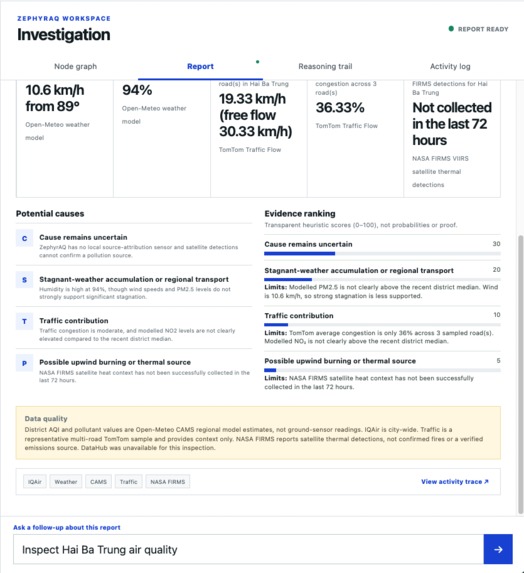Switch to the Reasoning trail tab
Viewport: 524px width, 573px height.
point(325,67)
